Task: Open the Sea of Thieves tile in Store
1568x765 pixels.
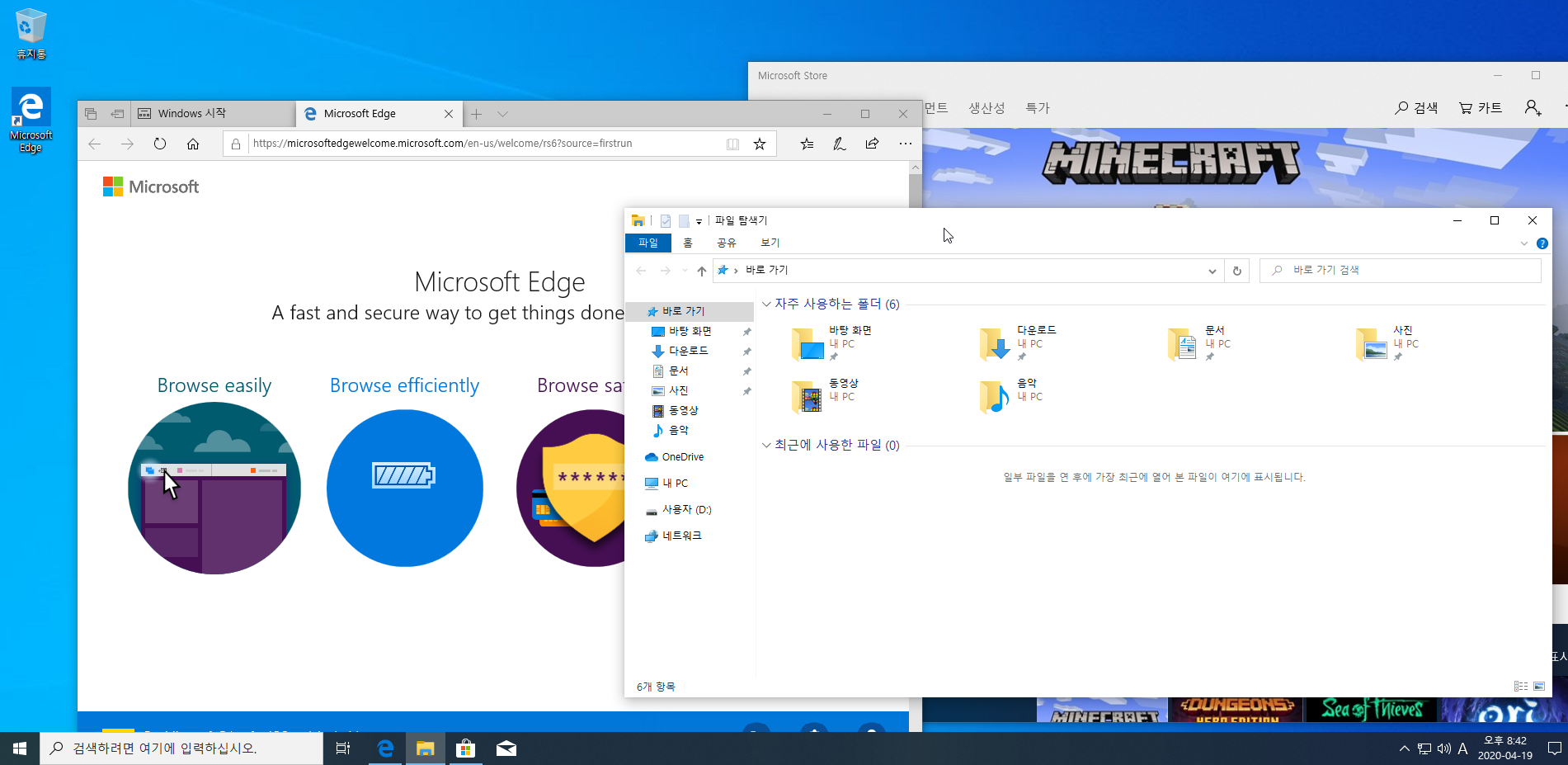Action: 1372,710
